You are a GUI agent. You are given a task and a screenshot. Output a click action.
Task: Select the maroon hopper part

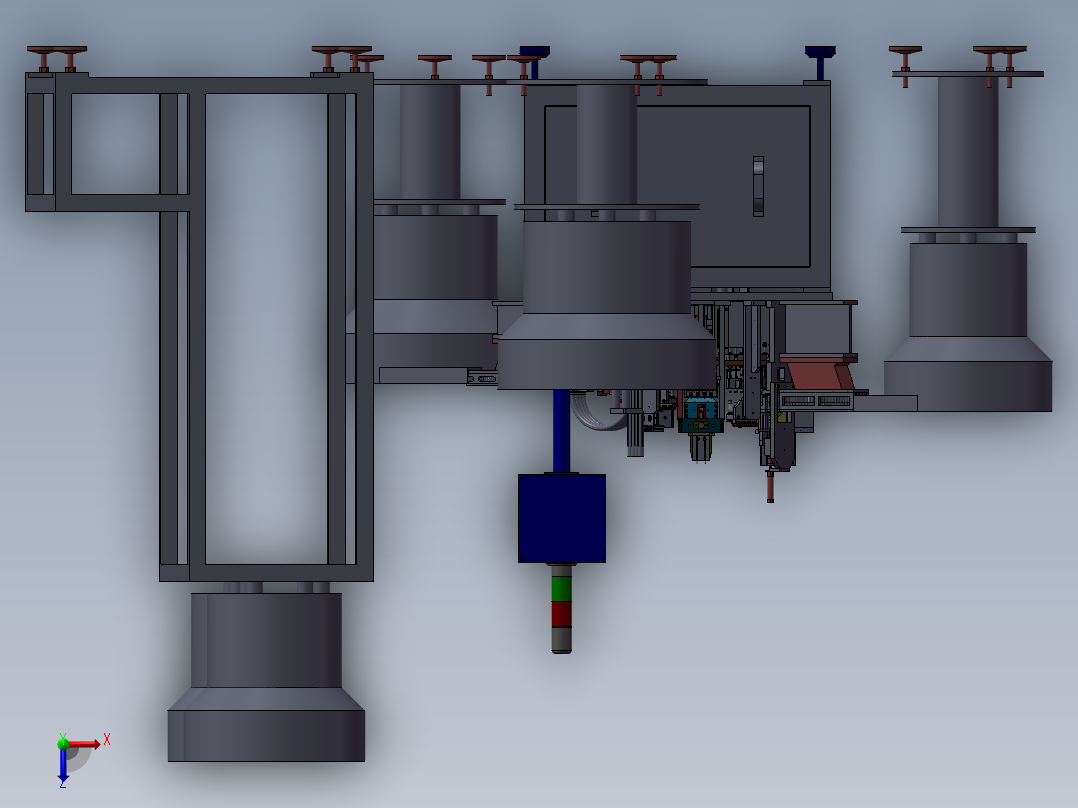pos(820,374)
